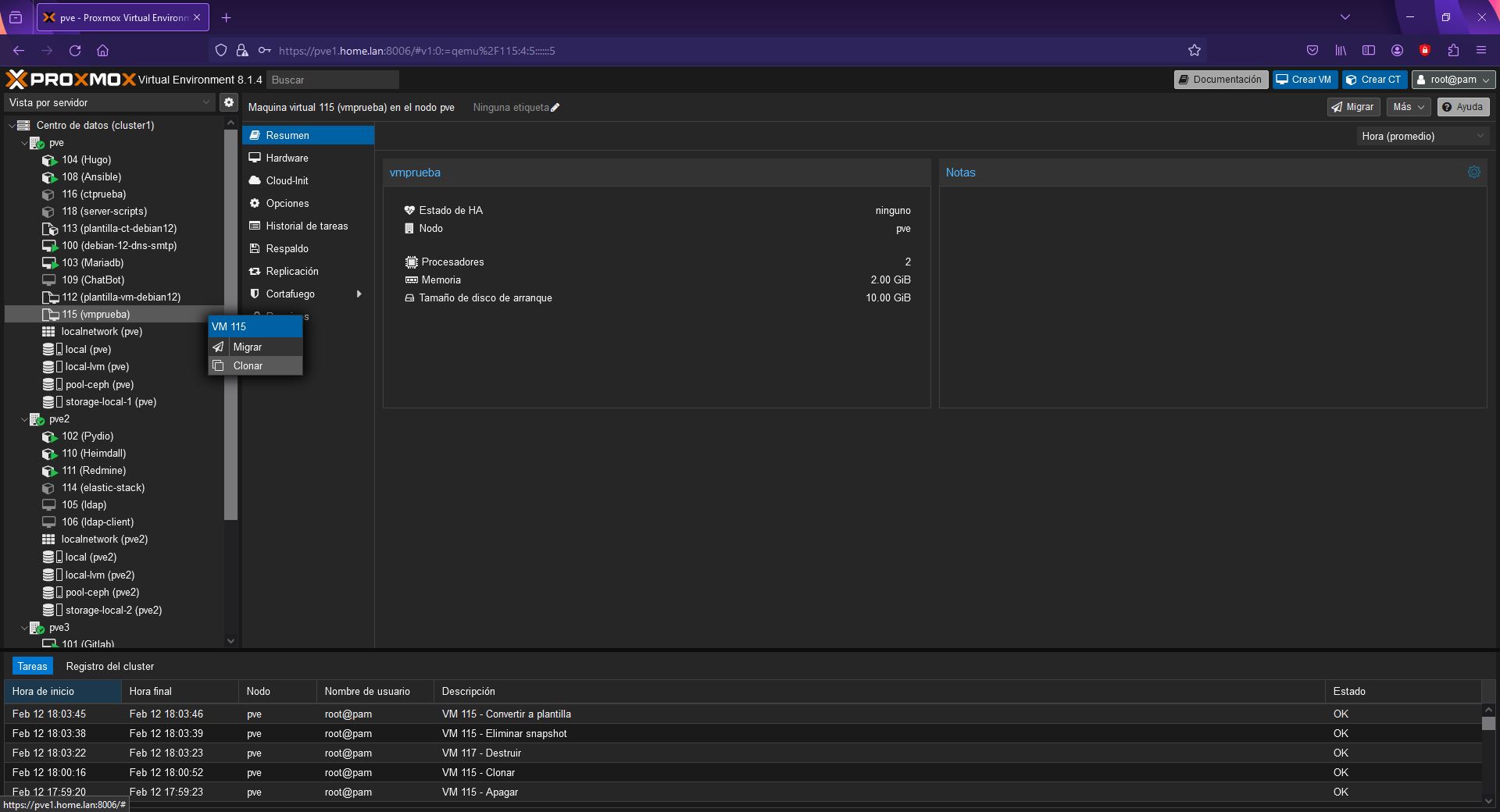
Task: Select Clonar in the VM 115 context menu
Action: click(x=255, y=365)
